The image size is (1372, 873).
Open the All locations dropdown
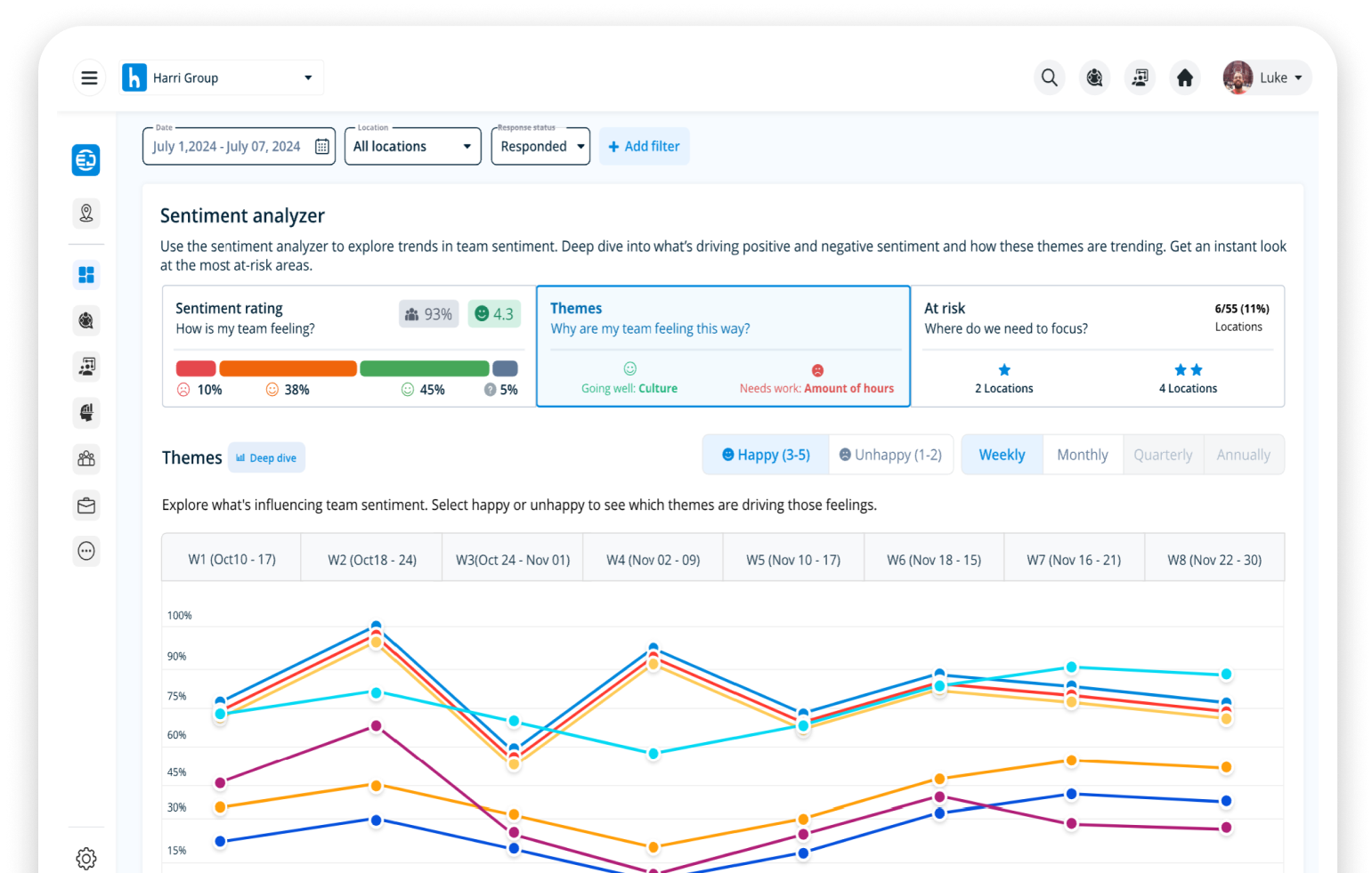412,147
